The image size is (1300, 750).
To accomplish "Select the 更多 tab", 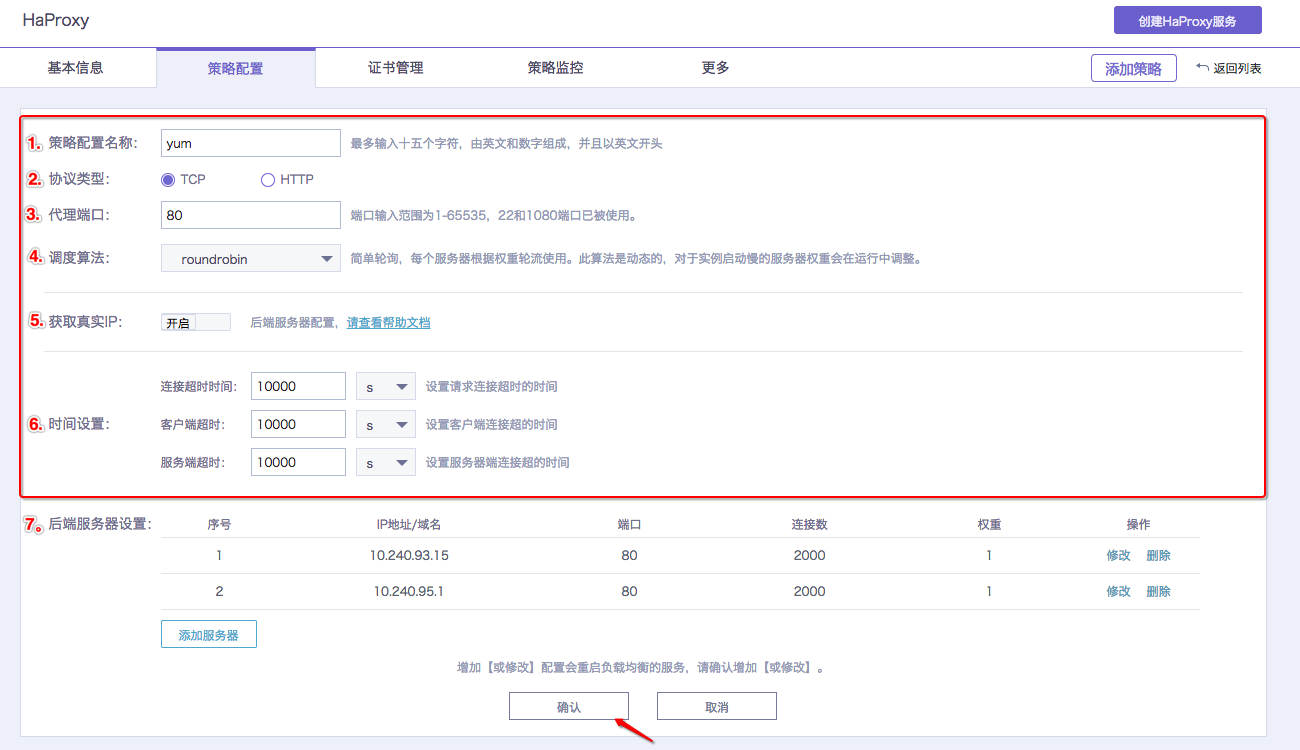I will (716, 68).
